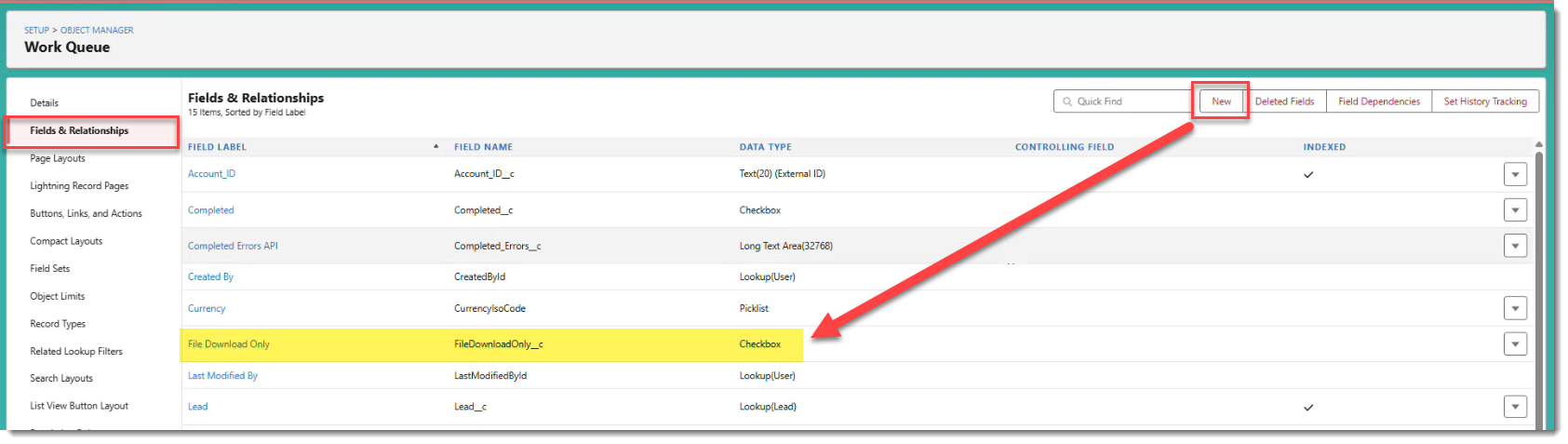Open the Currency row action dropdown
The height and width of the screenshot is (444, 1568).
tap(1514, 308)
